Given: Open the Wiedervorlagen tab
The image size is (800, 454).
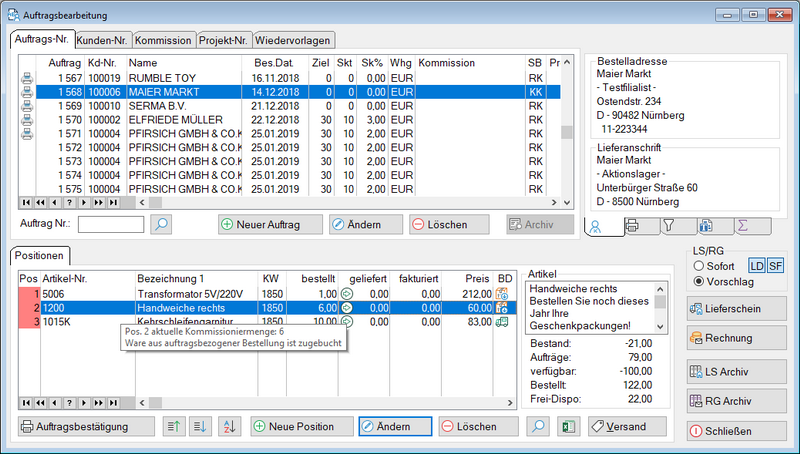Looking at the screenshot, I should click(293, 40).
